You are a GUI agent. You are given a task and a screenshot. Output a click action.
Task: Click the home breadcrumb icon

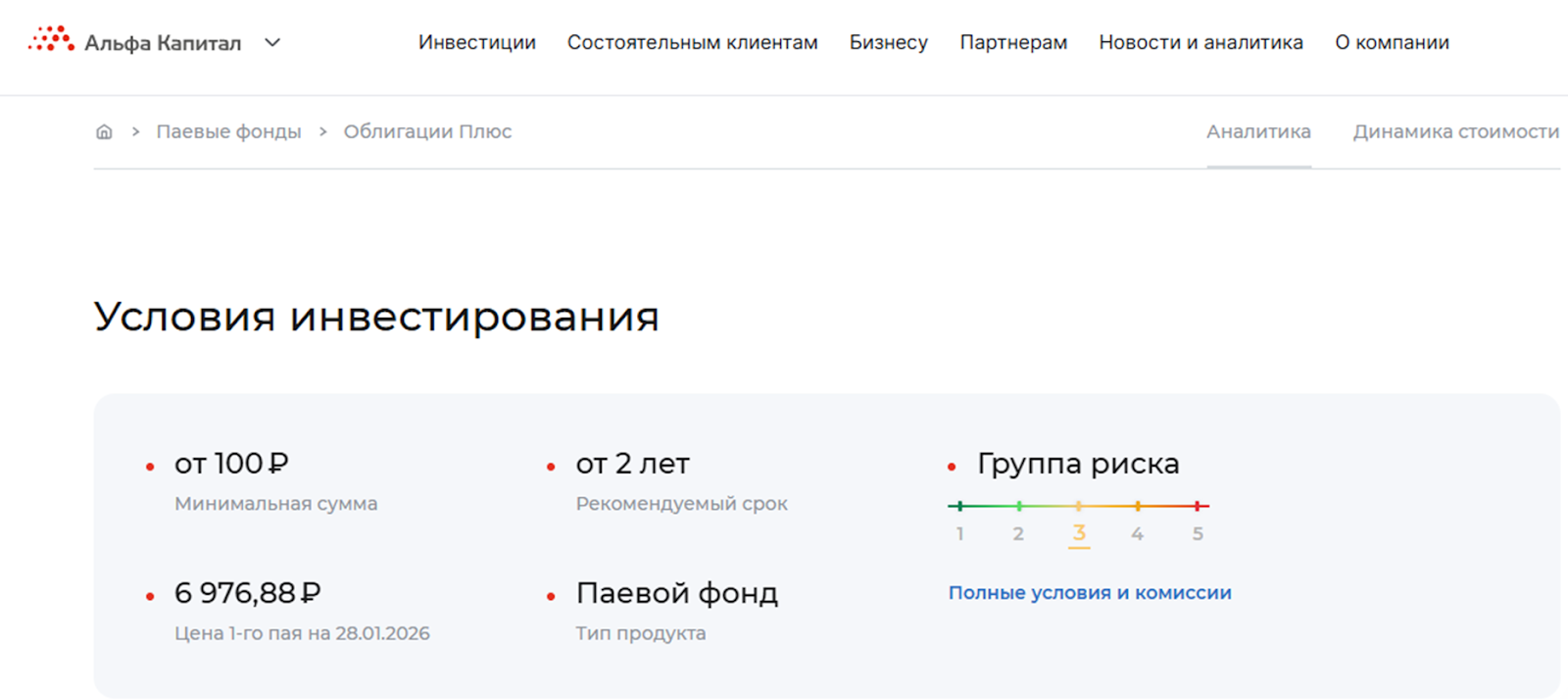(x=104, y=131)
